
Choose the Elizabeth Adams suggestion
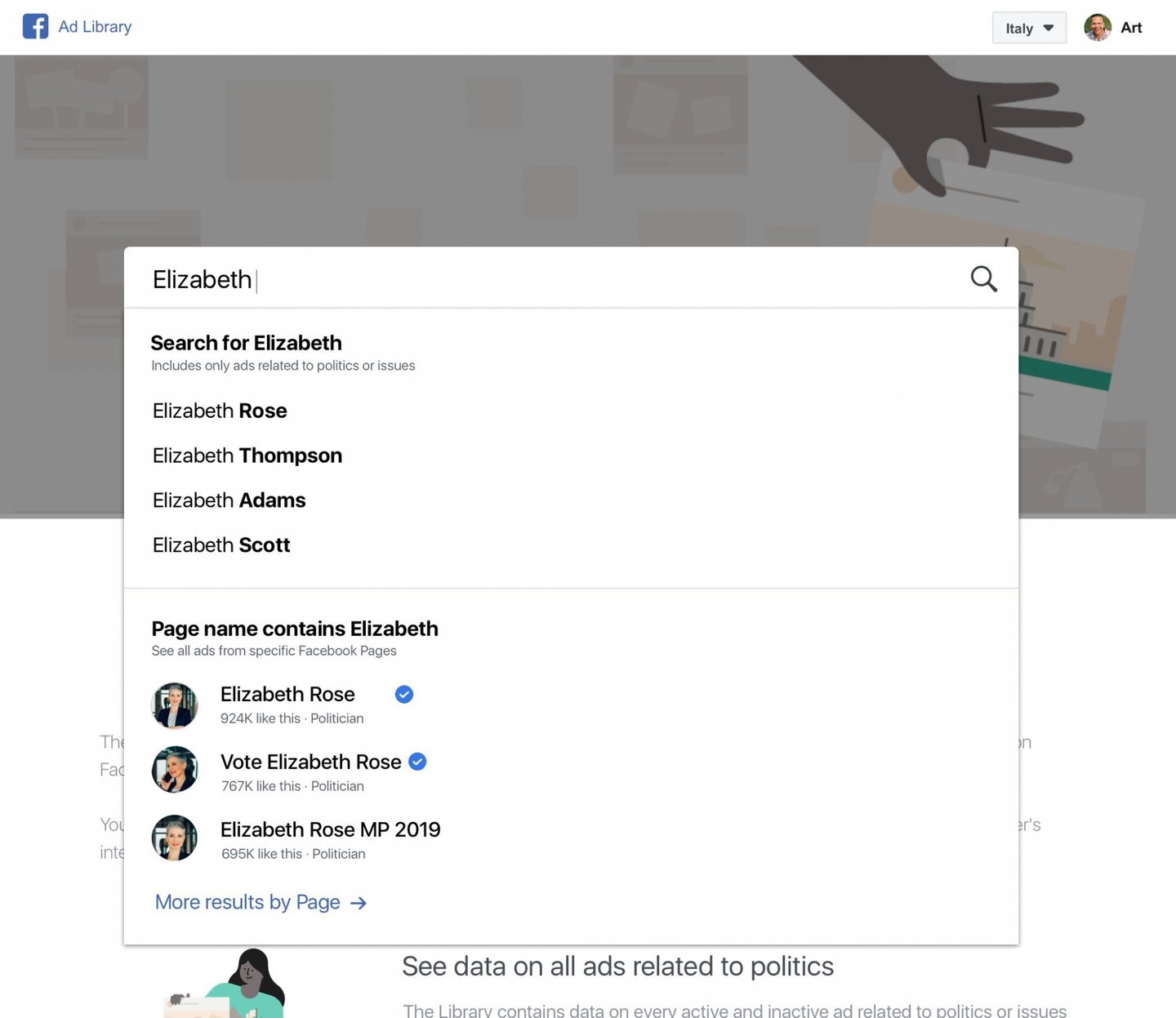point(229,500)
